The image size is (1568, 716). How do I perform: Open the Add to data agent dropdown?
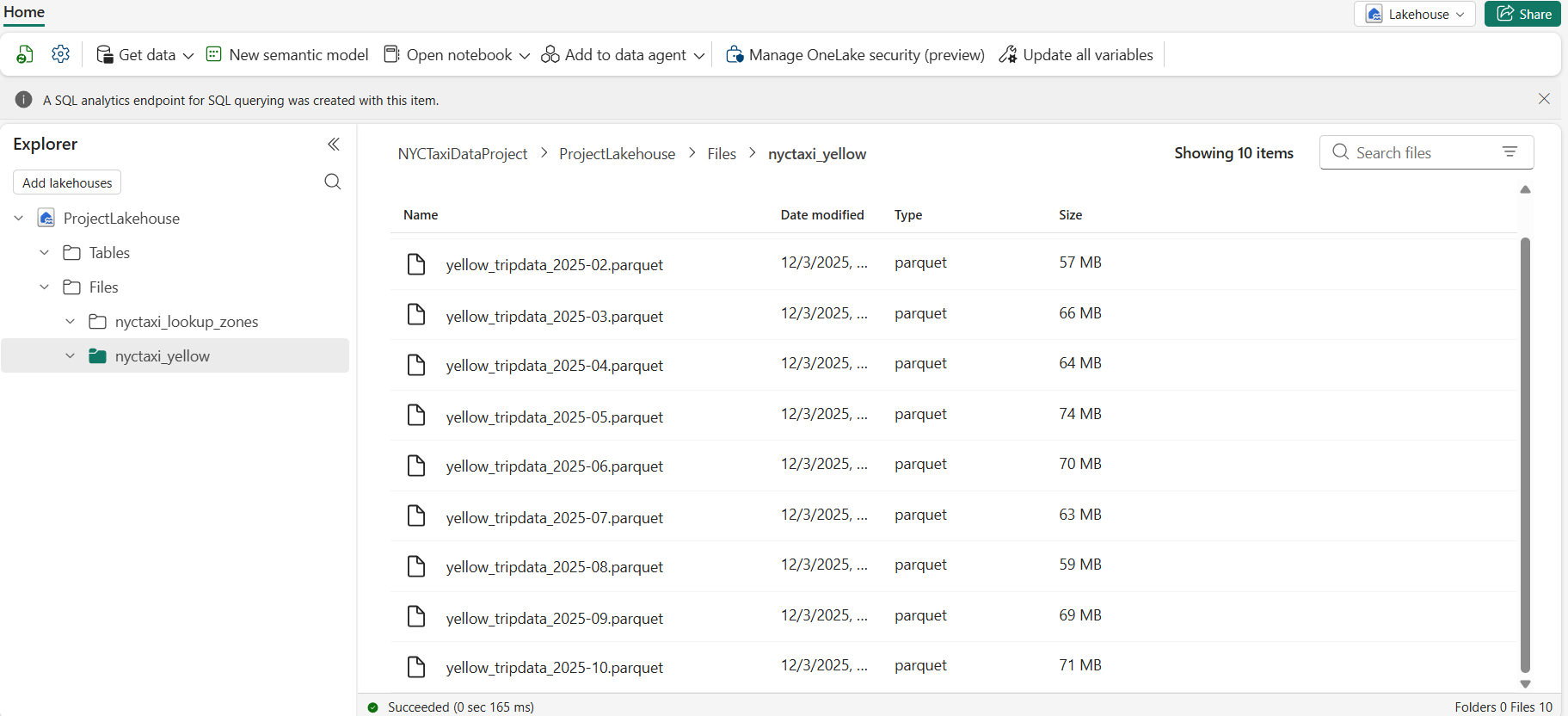[x=698, y=56]
